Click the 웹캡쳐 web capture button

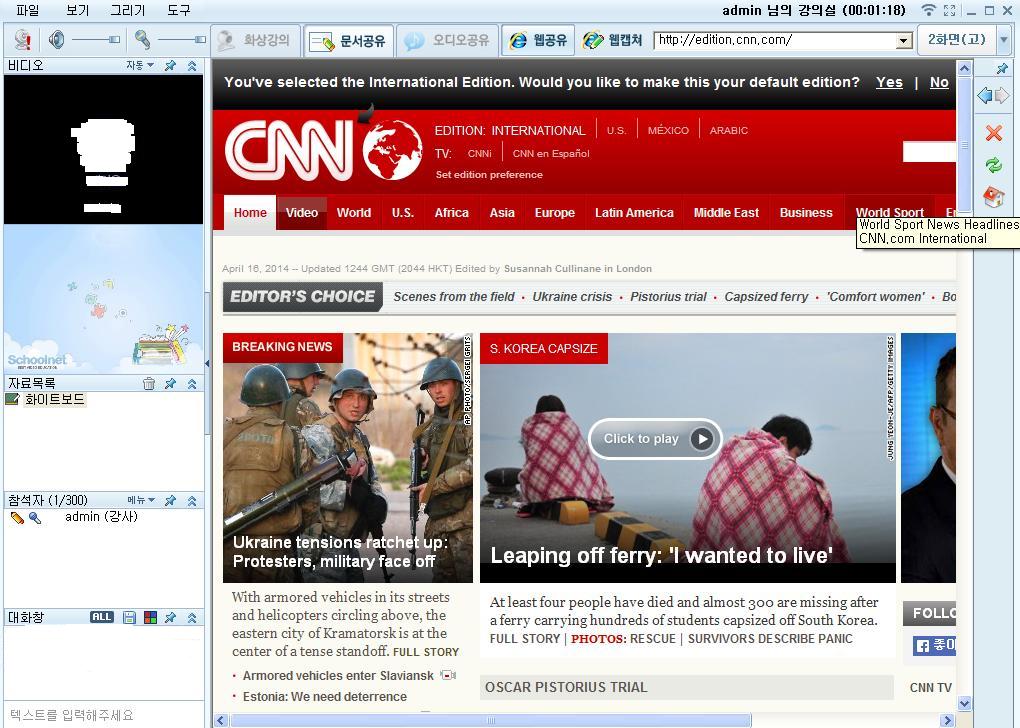coord(613,40)
